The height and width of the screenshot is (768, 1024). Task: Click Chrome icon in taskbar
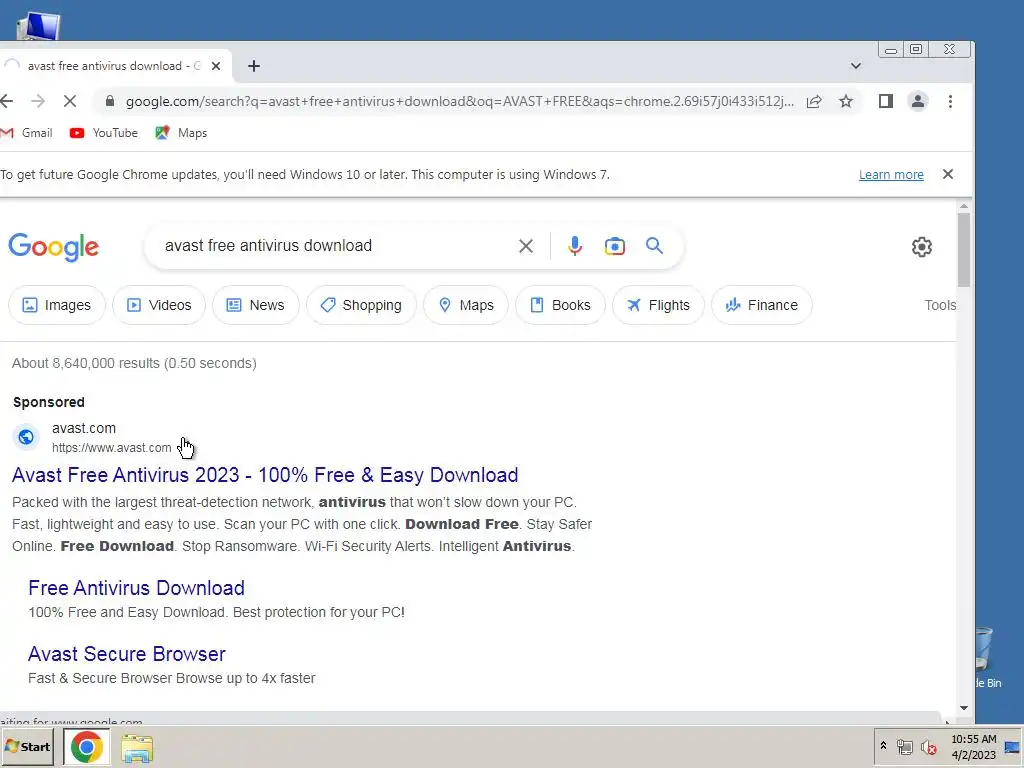[86, 747]
